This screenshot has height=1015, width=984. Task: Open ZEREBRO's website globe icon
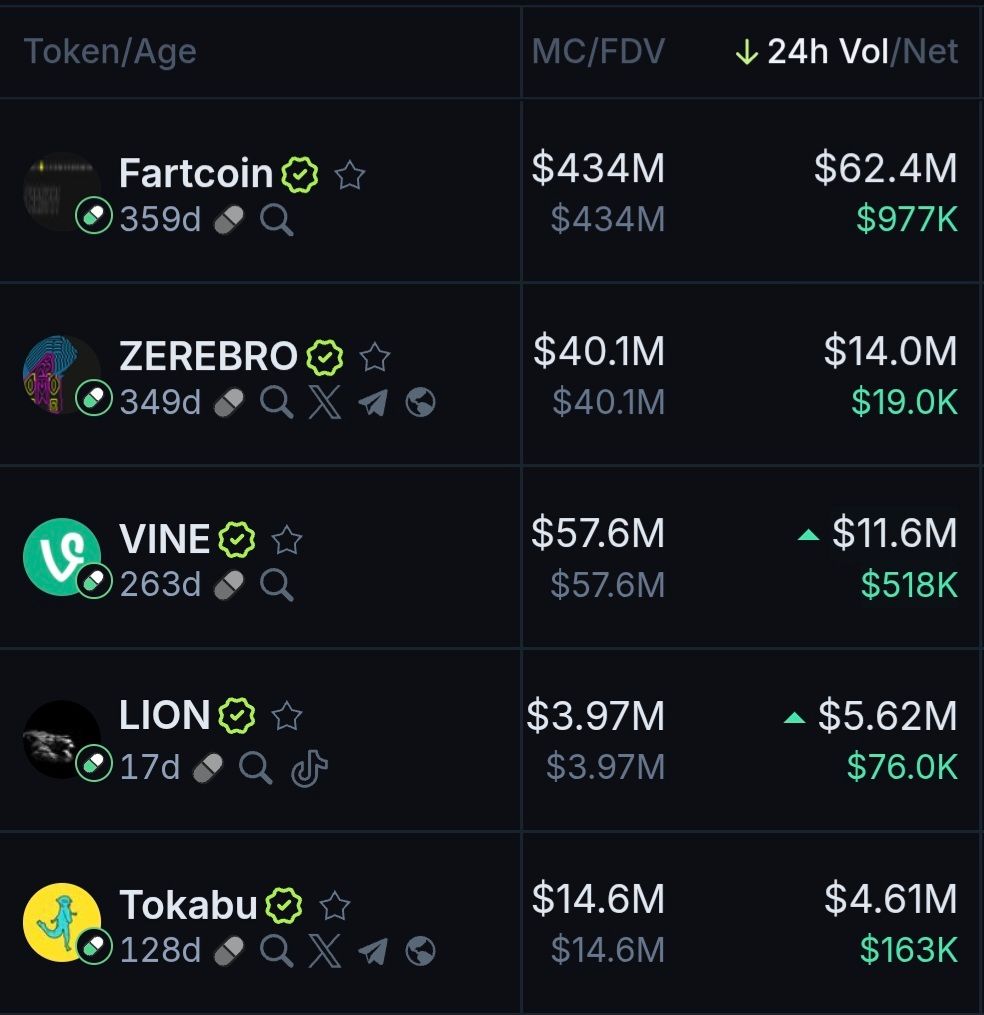pyautogui.click(x=421, y=403)
